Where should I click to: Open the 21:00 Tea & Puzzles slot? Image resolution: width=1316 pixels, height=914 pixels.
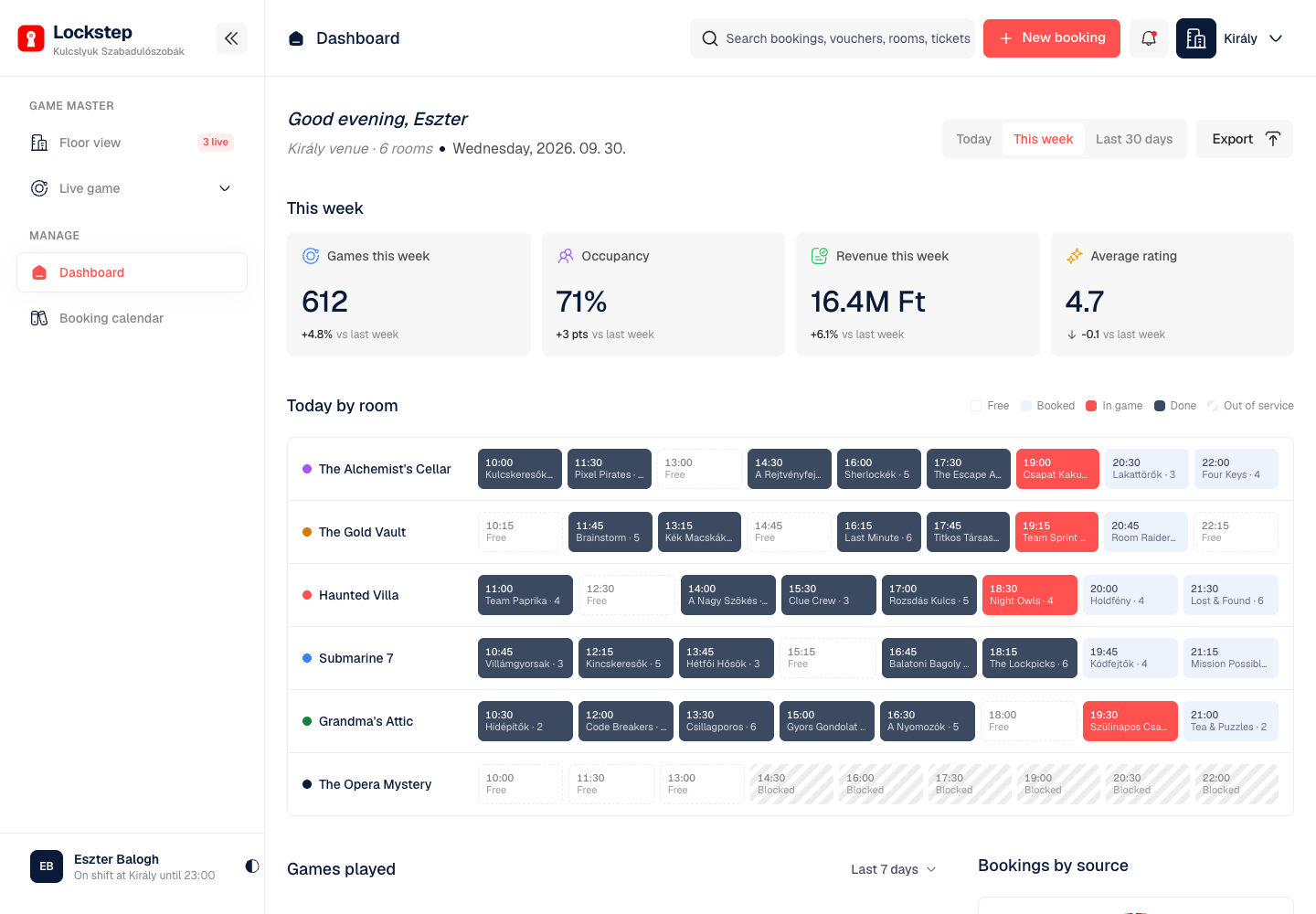click(1231, 721)
